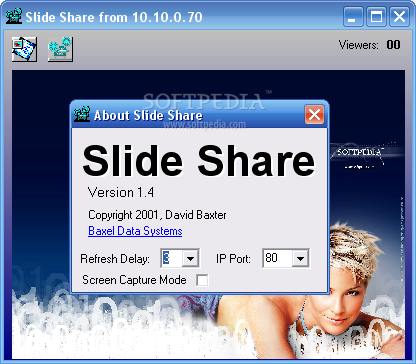Click the Slide Share title bar app icon
The image size is (416, 364).
click(14, 16)
